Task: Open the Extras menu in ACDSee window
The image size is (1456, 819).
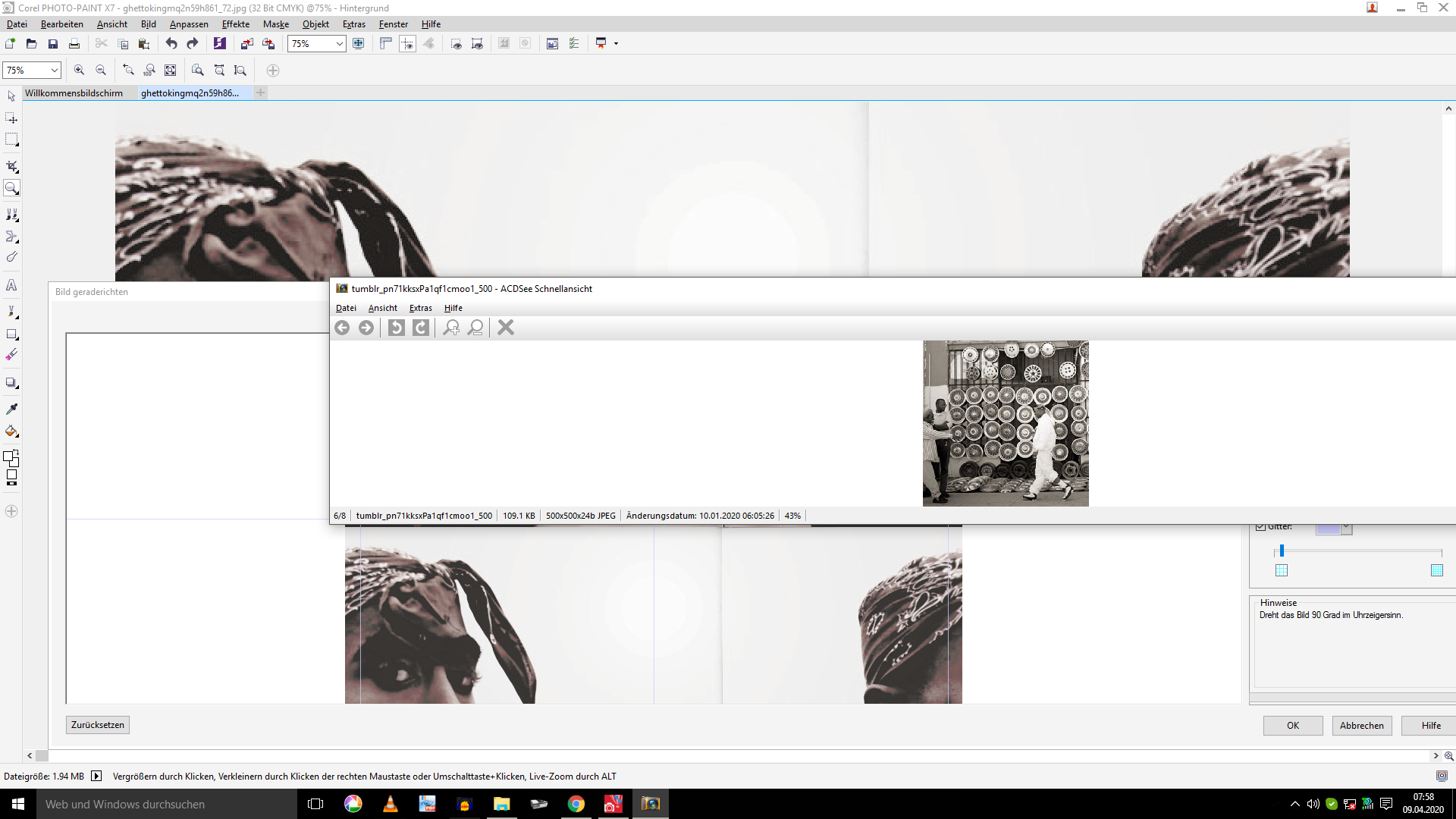Action: 420,308
